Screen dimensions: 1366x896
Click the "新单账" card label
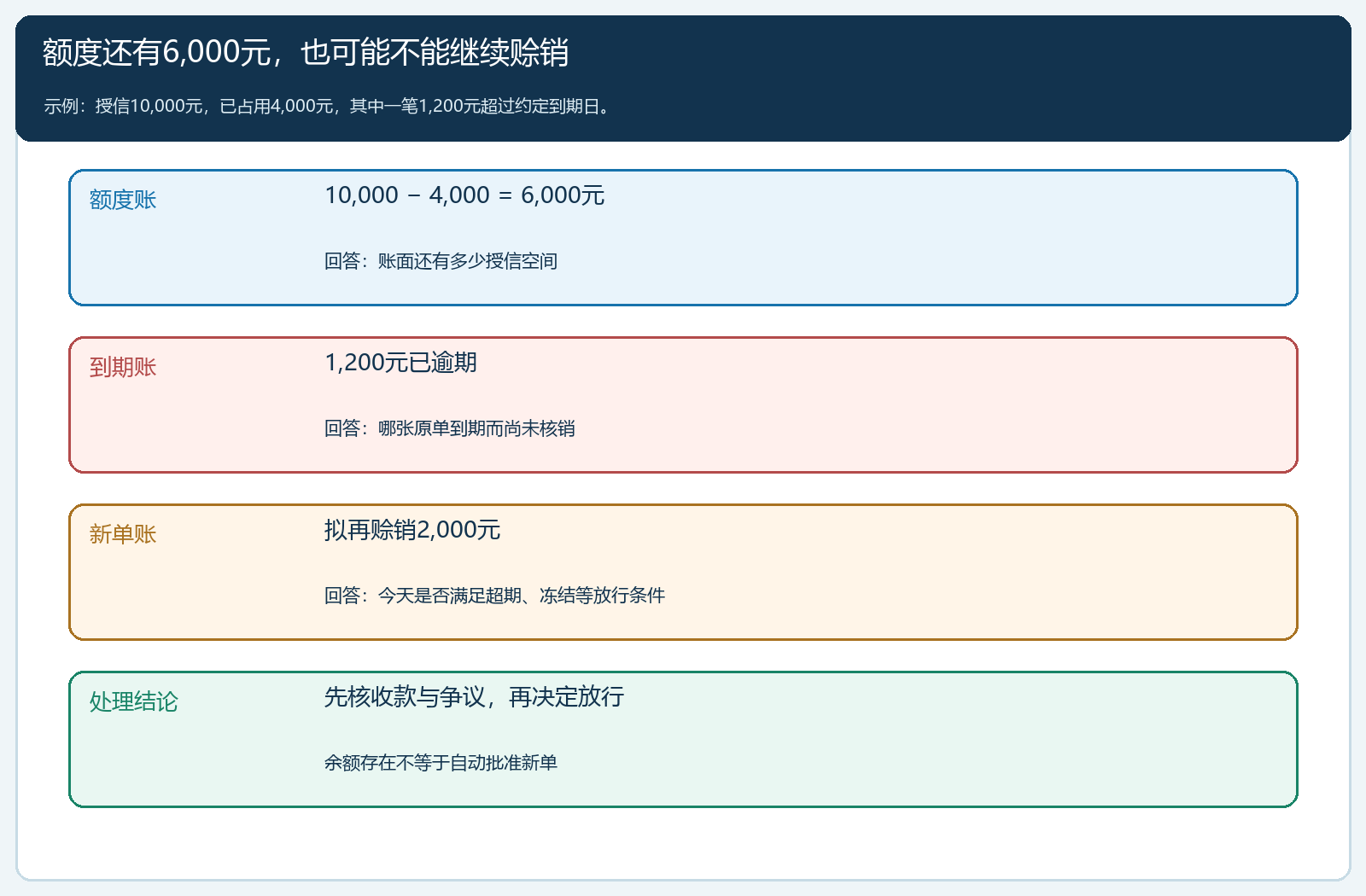pos(123,534)
